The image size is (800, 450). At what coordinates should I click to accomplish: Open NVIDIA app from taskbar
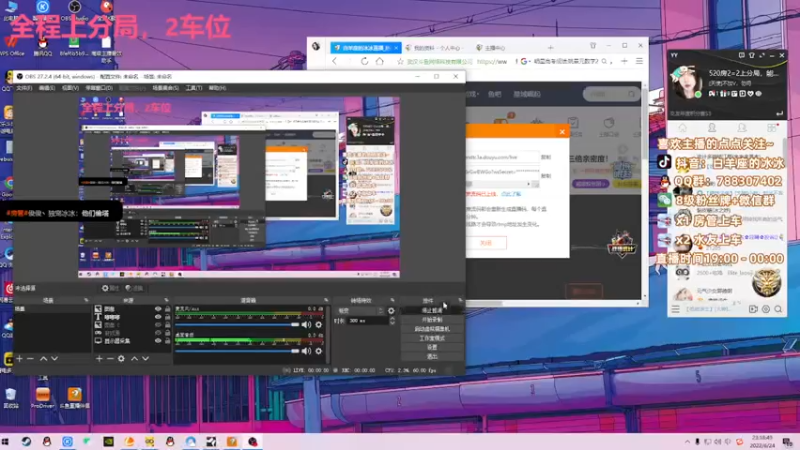(x=109, y=442)
